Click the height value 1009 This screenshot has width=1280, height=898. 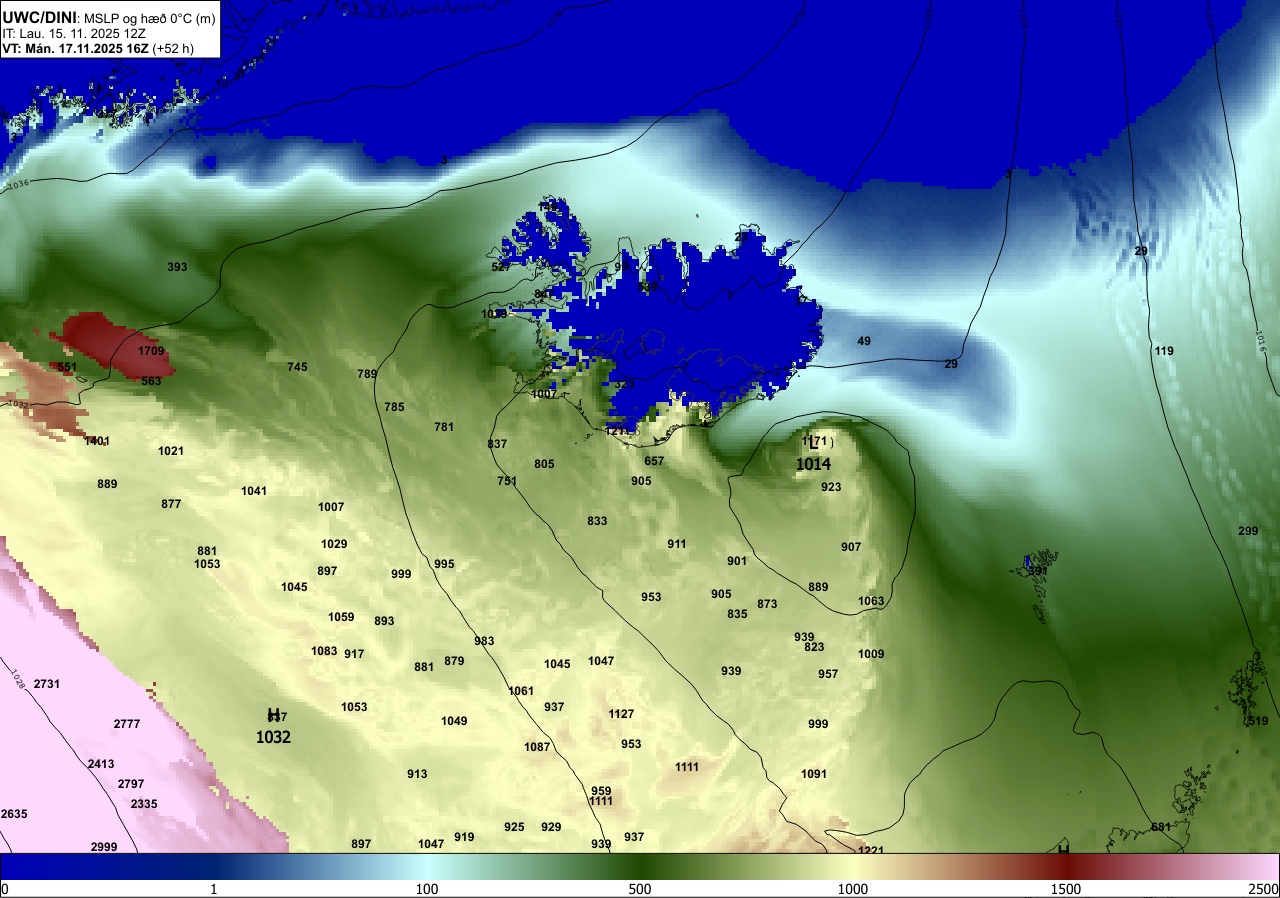(871, 654)
